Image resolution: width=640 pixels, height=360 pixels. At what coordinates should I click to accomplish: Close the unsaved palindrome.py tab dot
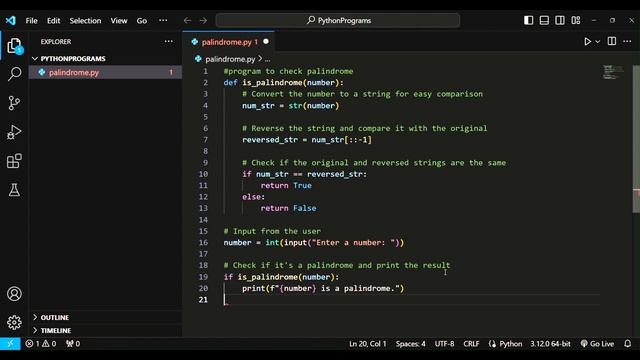[x=266, y=42]
